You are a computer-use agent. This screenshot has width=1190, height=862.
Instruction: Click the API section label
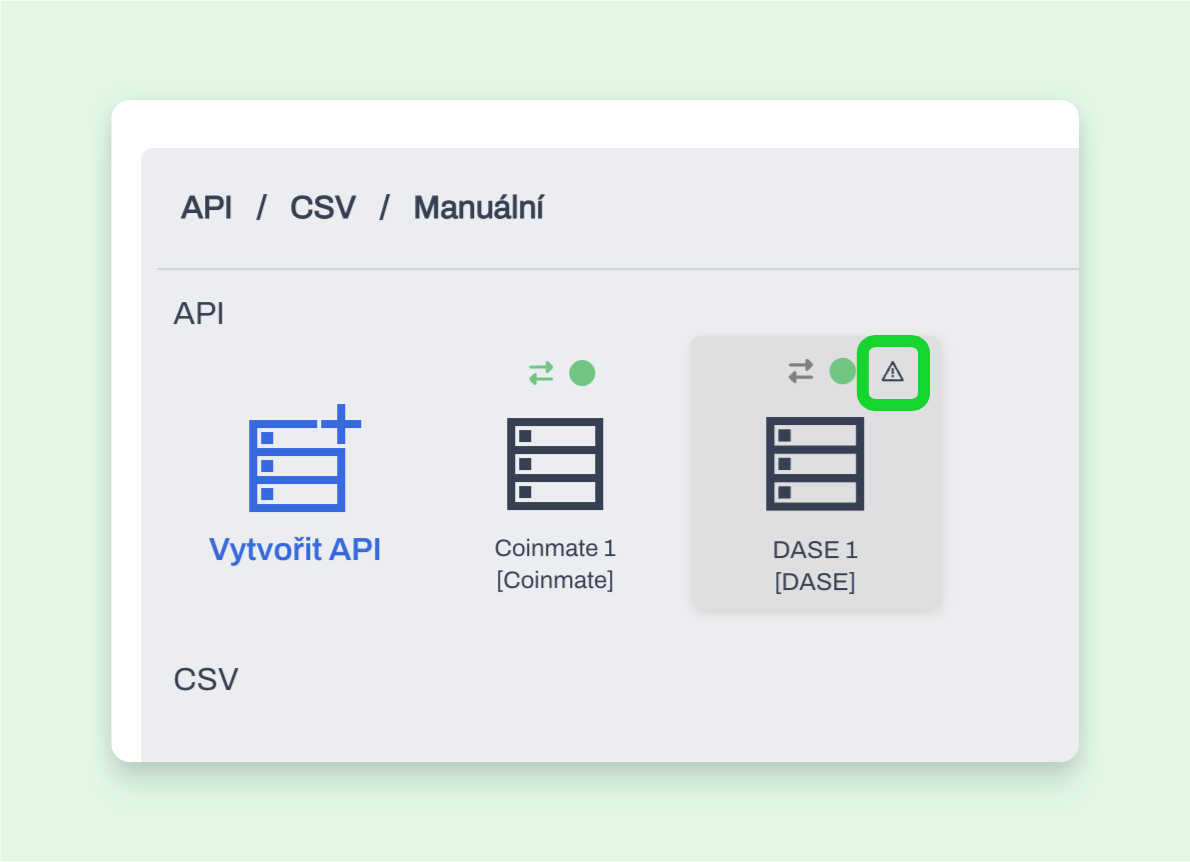pyautogui.click(x=199, y=313)
